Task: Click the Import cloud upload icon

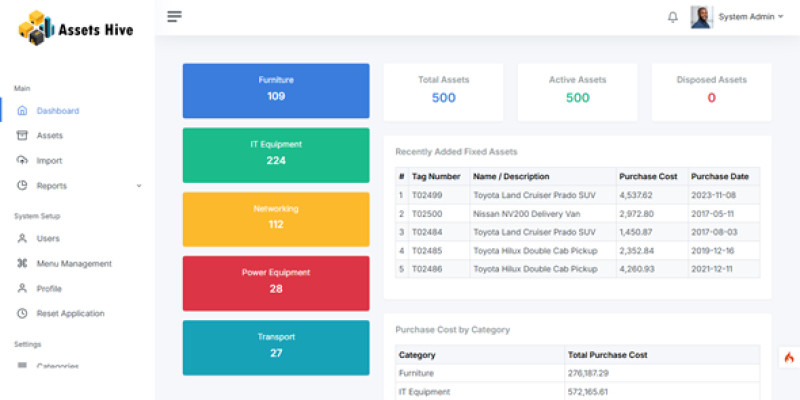Action: pos(22,160)
